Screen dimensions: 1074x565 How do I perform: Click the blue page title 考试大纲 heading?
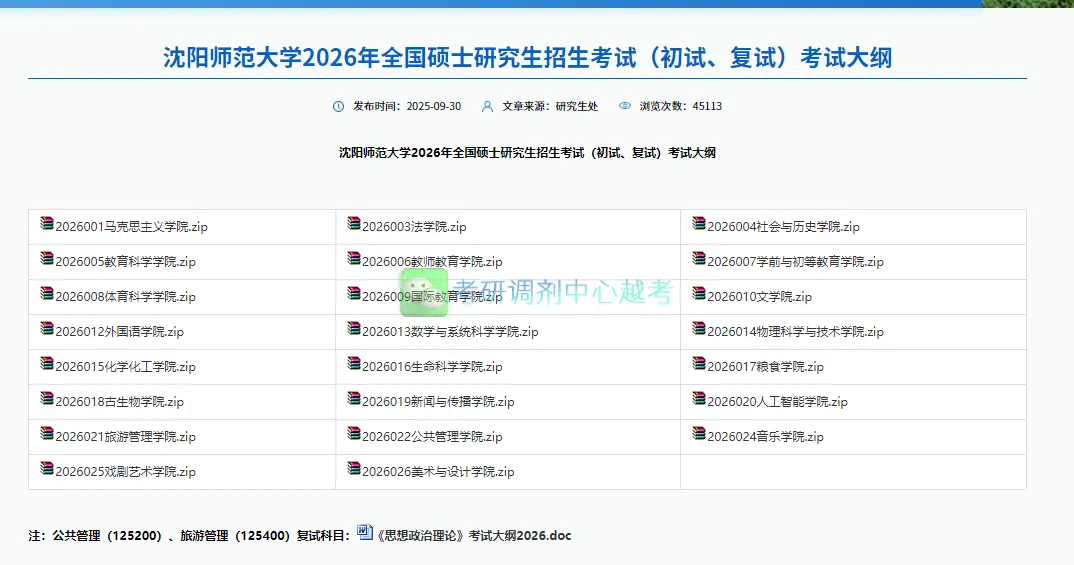tap(527, 58)
